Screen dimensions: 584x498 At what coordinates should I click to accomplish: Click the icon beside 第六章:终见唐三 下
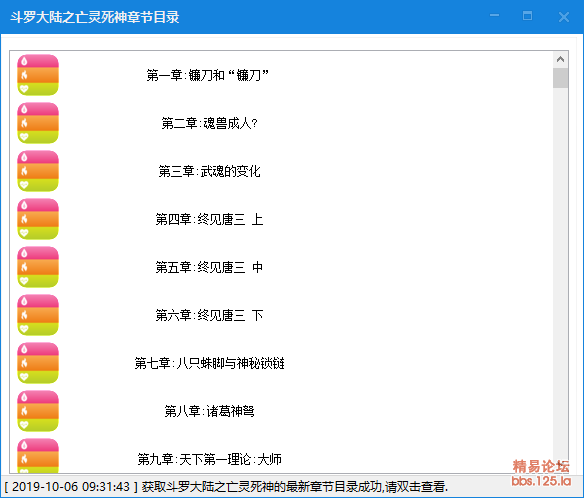pyautogui.click(x=38, y=315)
